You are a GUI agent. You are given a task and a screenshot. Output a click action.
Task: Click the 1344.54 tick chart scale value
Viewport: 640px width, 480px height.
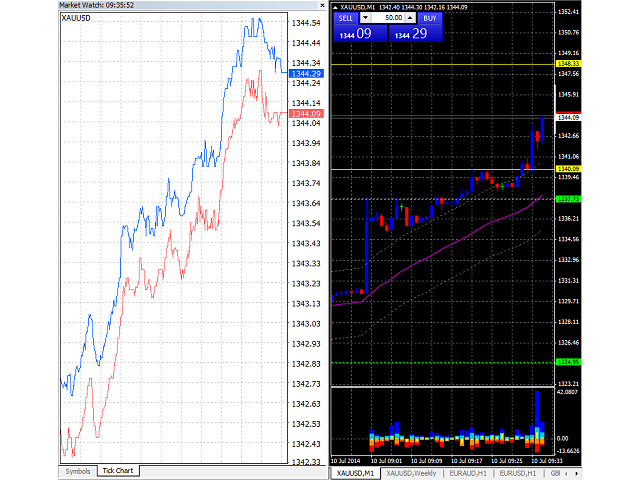[x=306, y=23]
